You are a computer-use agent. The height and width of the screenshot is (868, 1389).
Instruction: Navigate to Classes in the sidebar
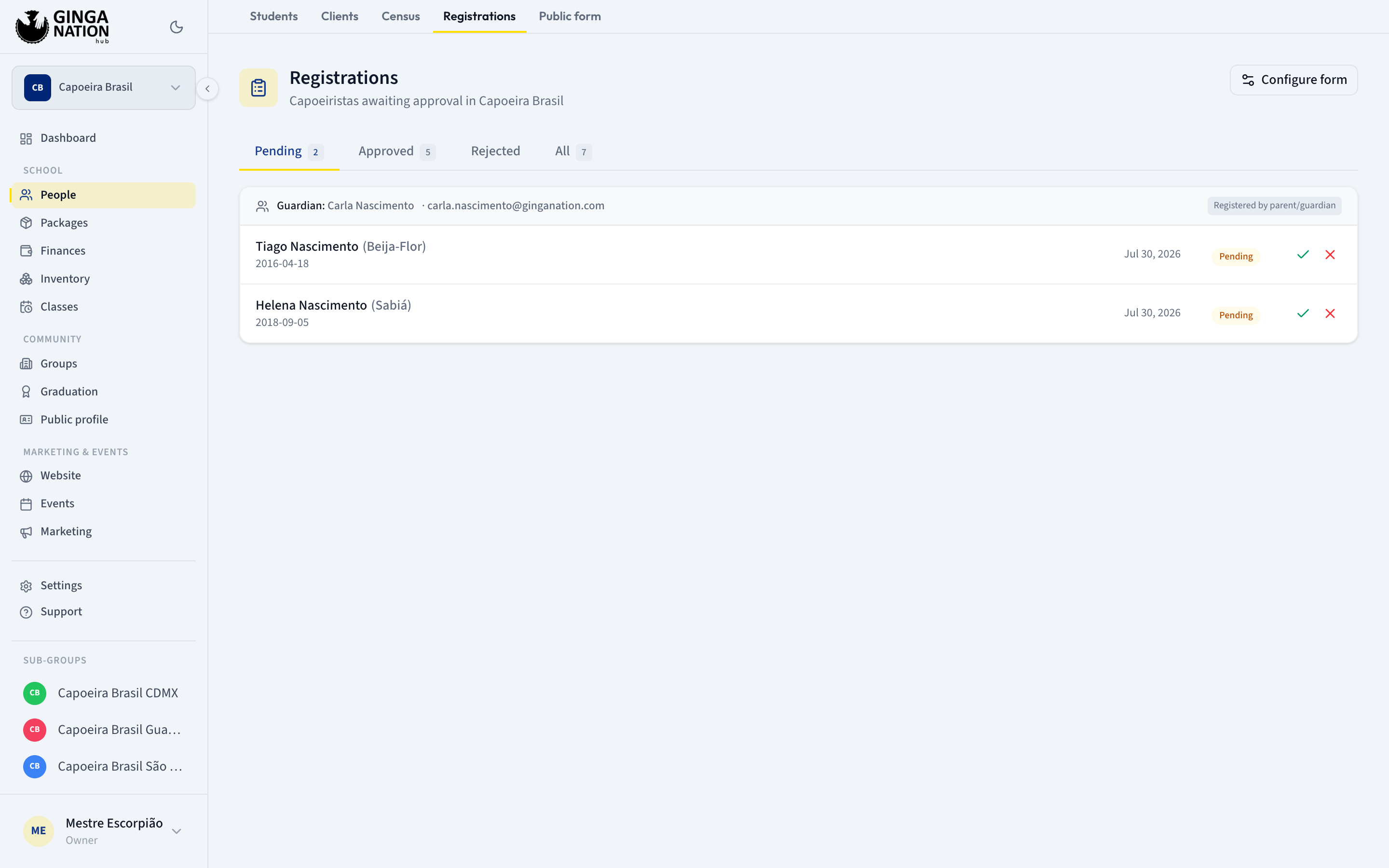point(103,307)
